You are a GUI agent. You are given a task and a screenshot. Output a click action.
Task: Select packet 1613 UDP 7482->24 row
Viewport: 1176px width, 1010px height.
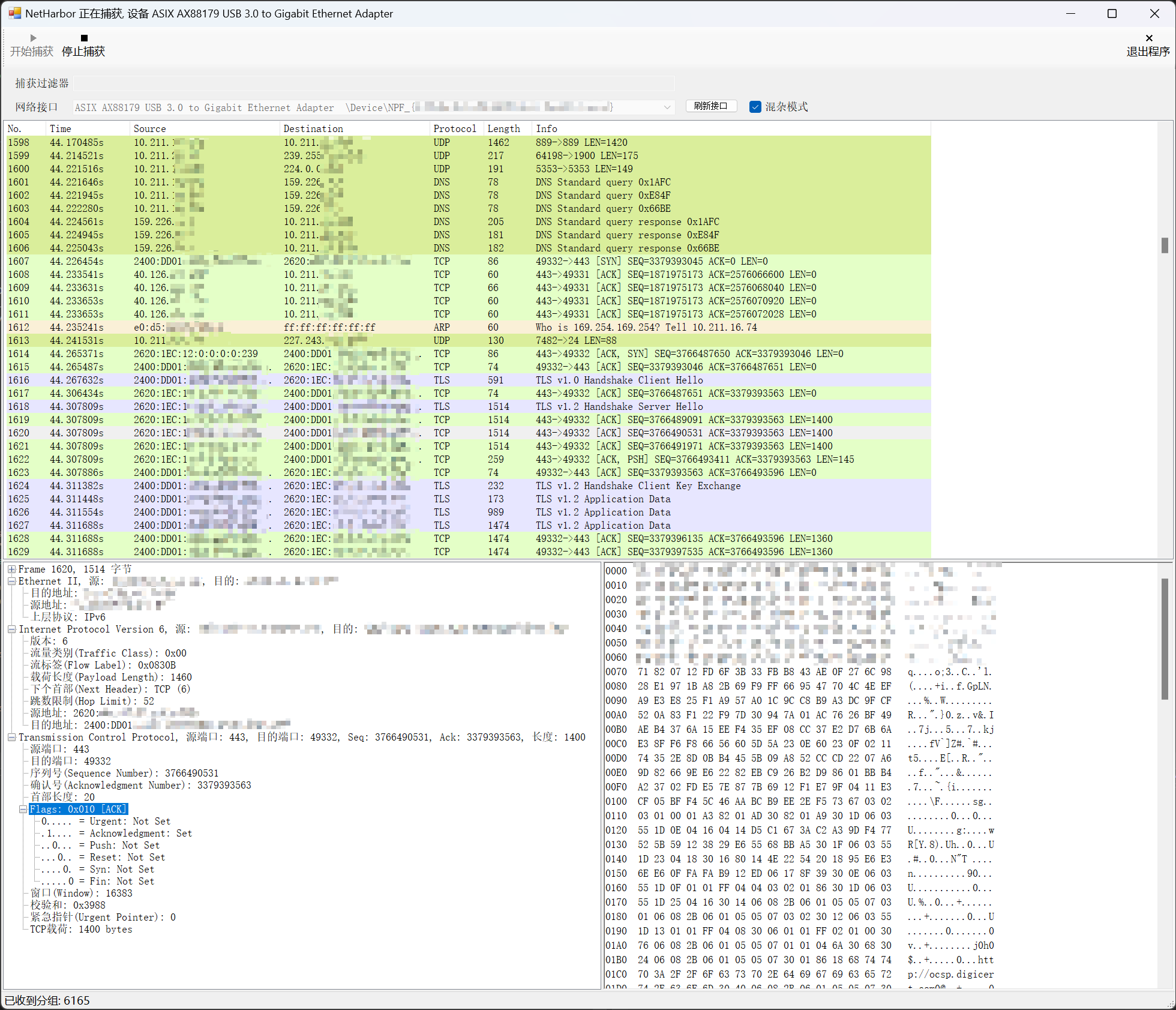tap(468, 340)
